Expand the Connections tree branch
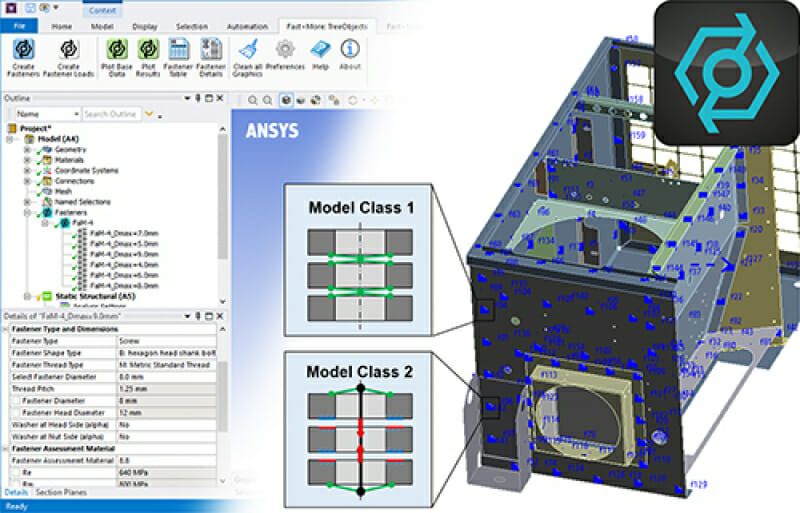The image size is (800, 513). click(28, 181)
